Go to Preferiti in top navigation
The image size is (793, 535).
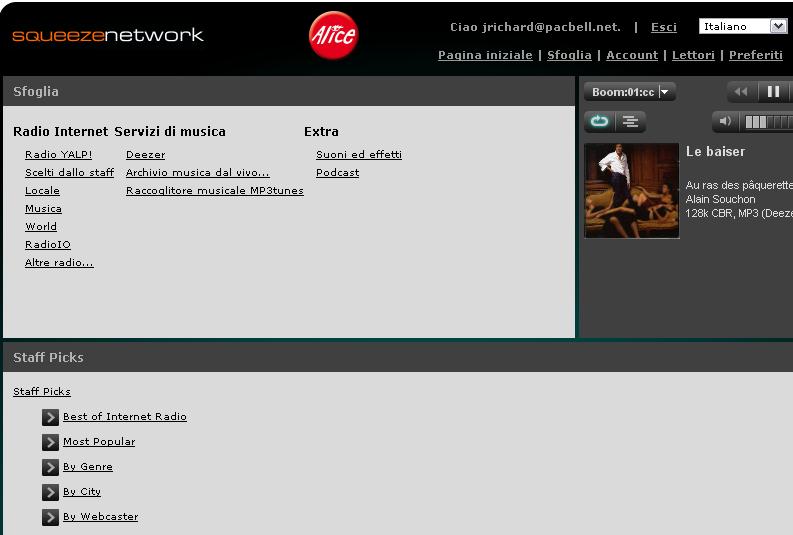(x=755, y=55)
